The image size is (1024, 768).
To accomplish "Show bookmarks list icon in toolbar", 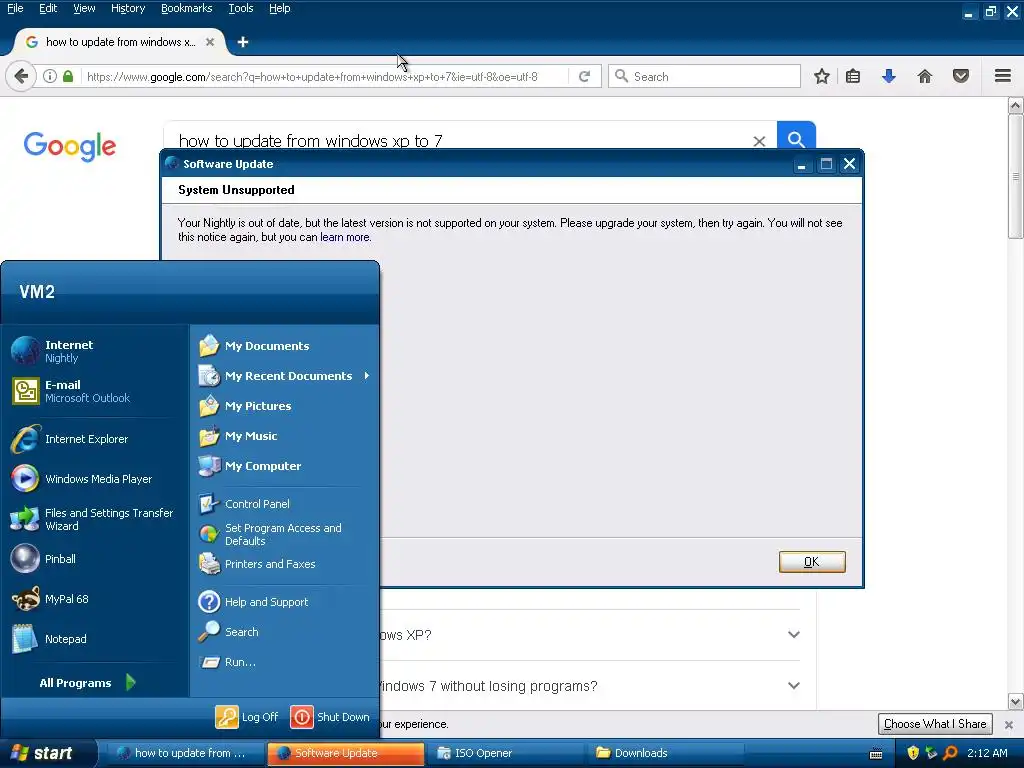I will pos(853,76).
